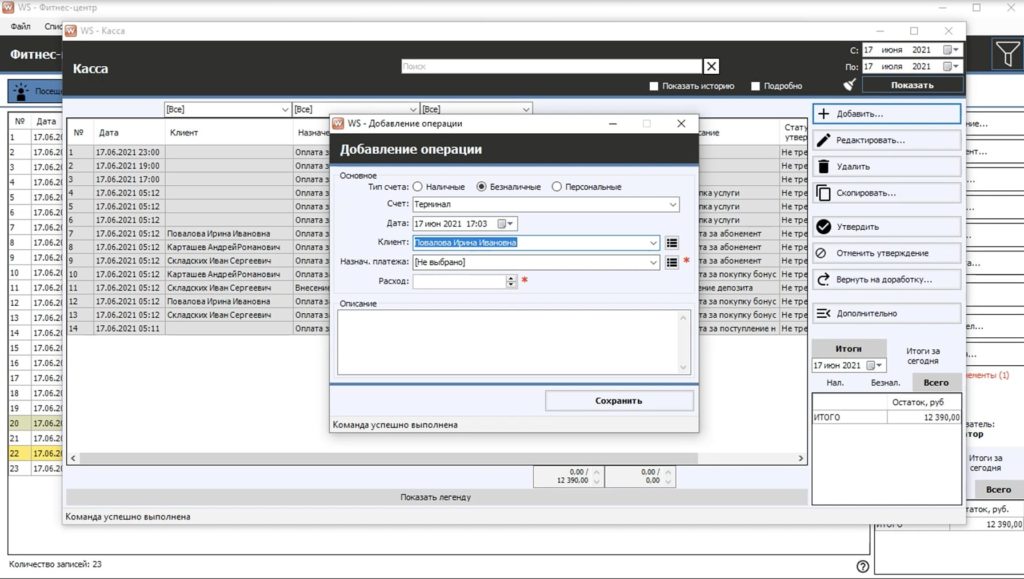Viewport: 1024px width, 579px height.
Task: Select the Итоги за сегодня tab in Касса
Action: (923, 356)
